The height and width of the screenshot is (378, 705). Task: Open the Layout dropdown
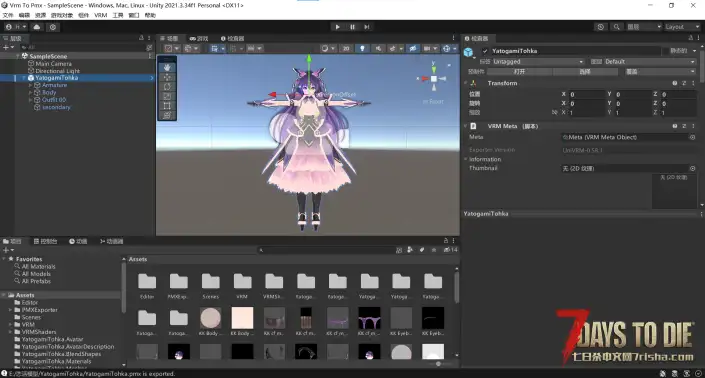point(682,27)
